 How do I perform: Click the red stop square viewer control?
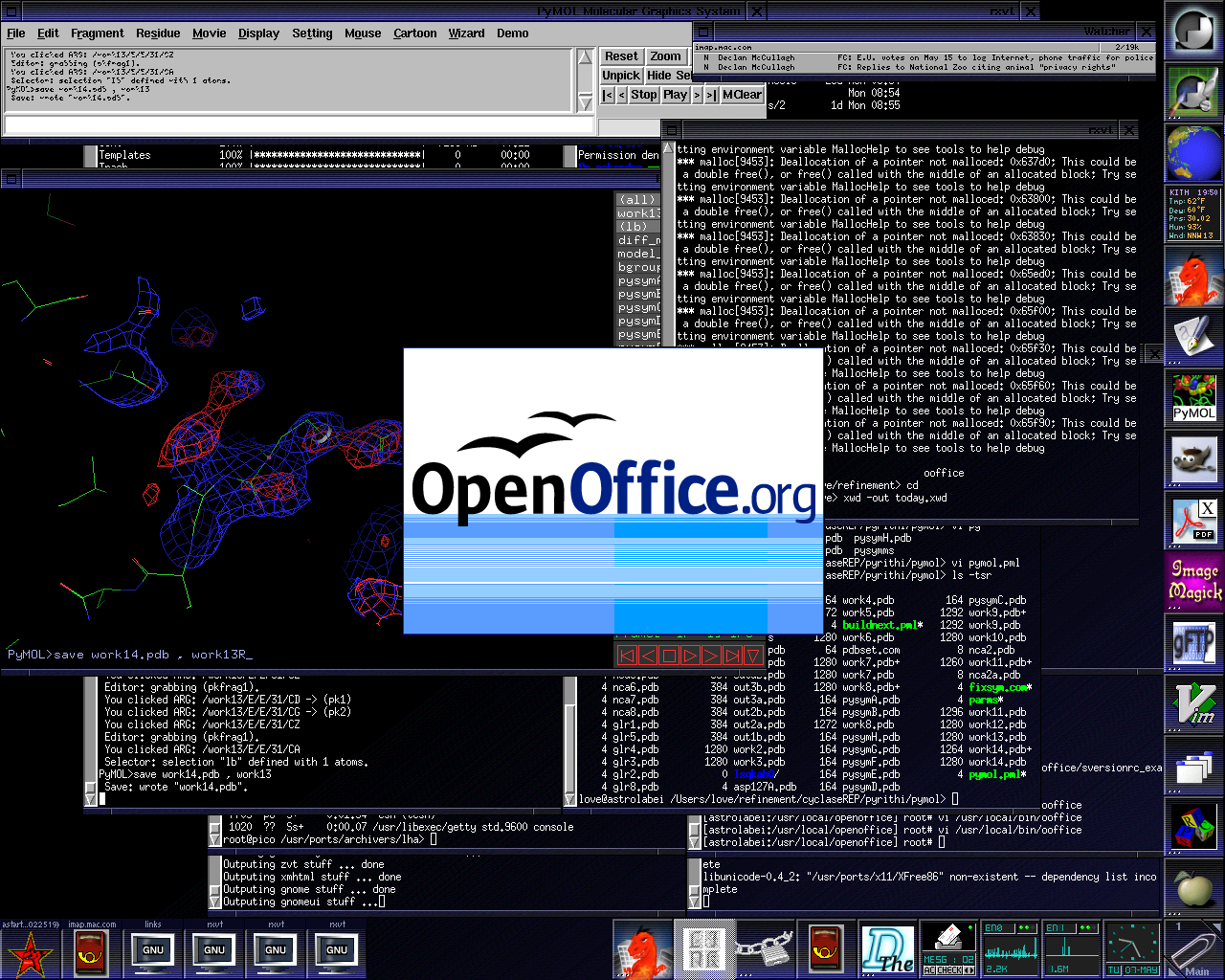click(669, 656)
